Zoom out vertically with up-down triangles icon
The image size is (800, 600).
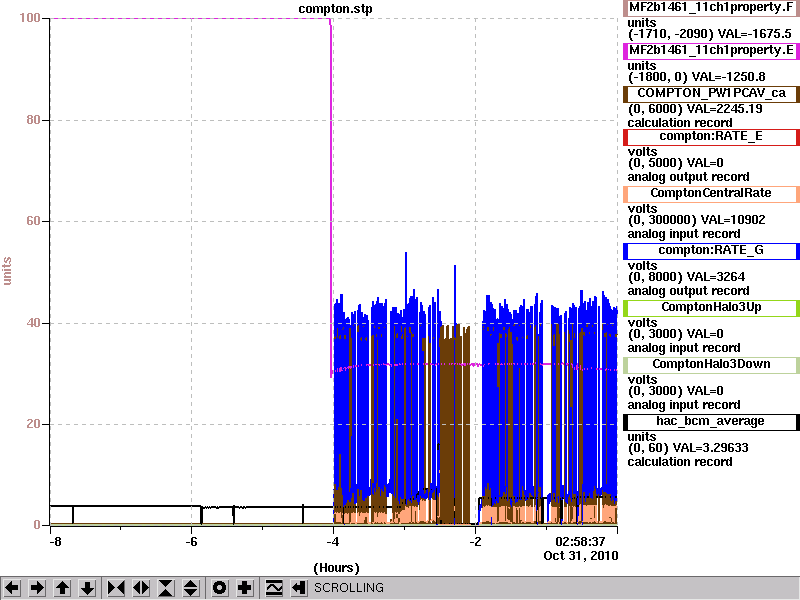pos(191,588)
